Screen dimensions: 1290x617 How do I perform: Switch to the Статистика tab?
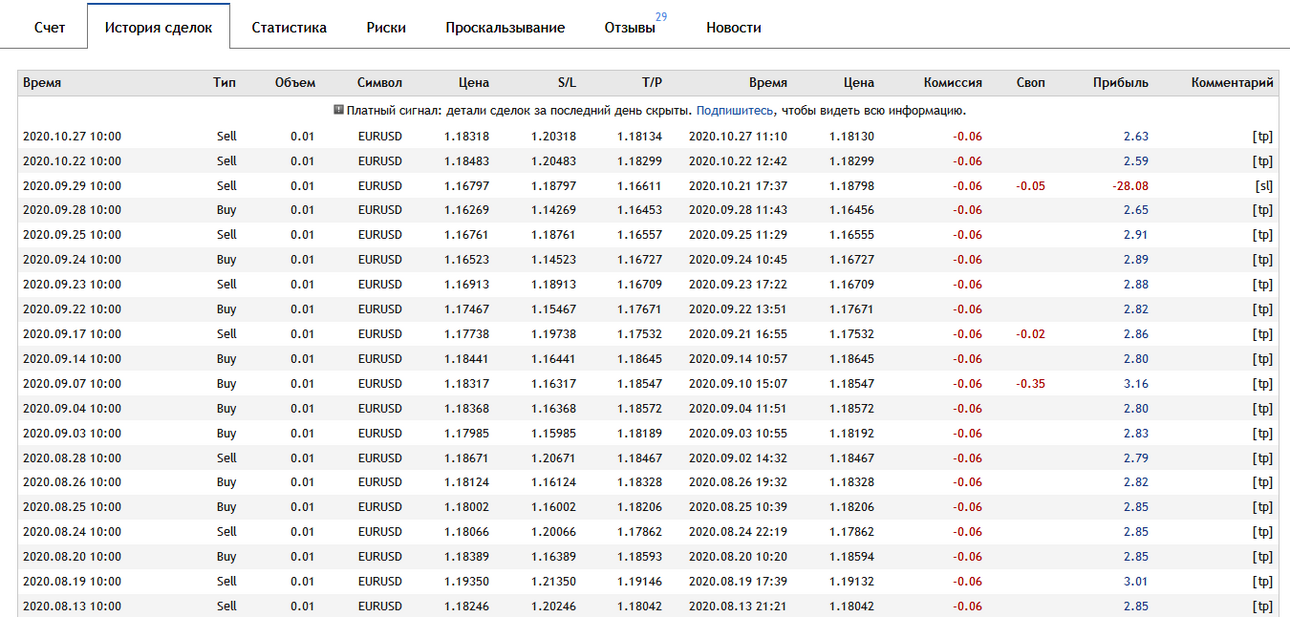coord(289,28)
